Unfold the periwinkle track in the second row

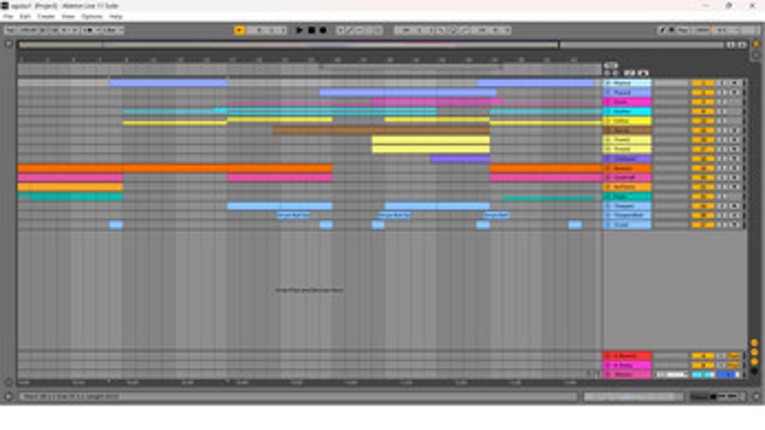coord(608,92)
